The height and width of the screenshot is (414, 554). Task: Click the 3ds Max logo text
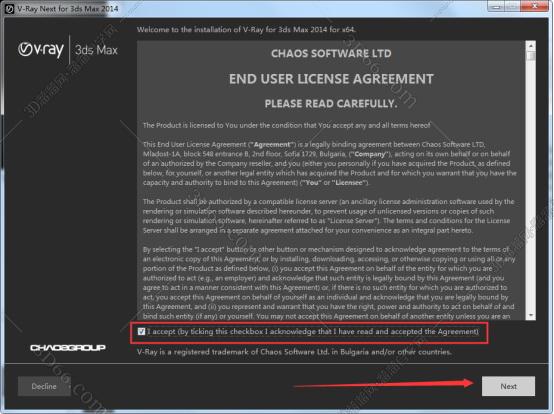tap(96, 50)
